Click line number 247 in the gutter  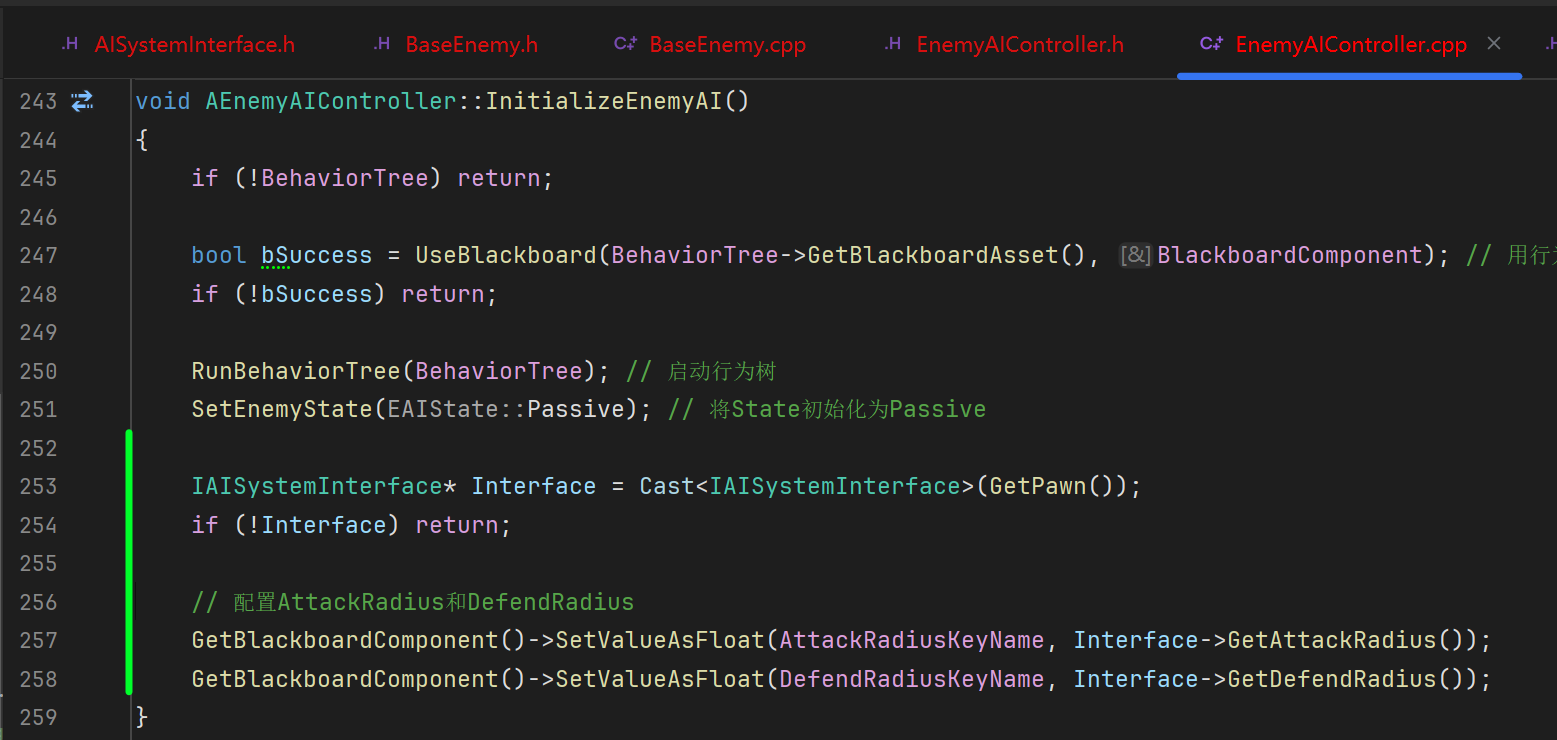coord(38,256)
